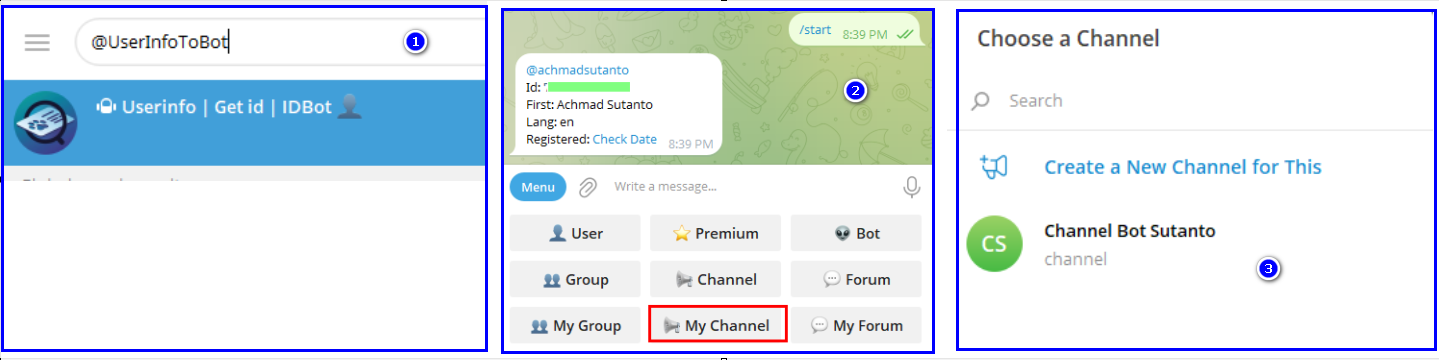Click the megaphone create-channel icon
This screenshot has height=360, width=1439.
[994, 167]
